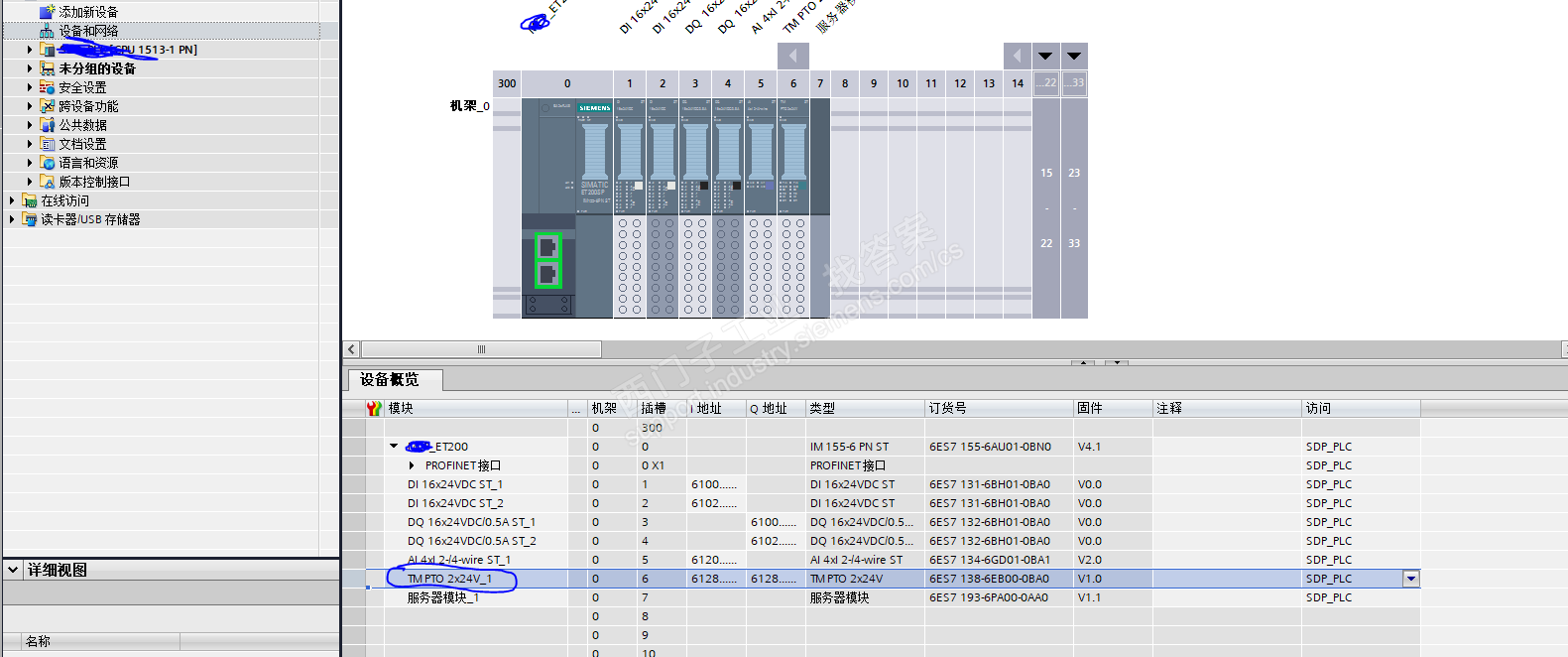Click the 在线访问 icon
The height and width of the screenshot is (657, 1568).
click(x=29, y=200)
